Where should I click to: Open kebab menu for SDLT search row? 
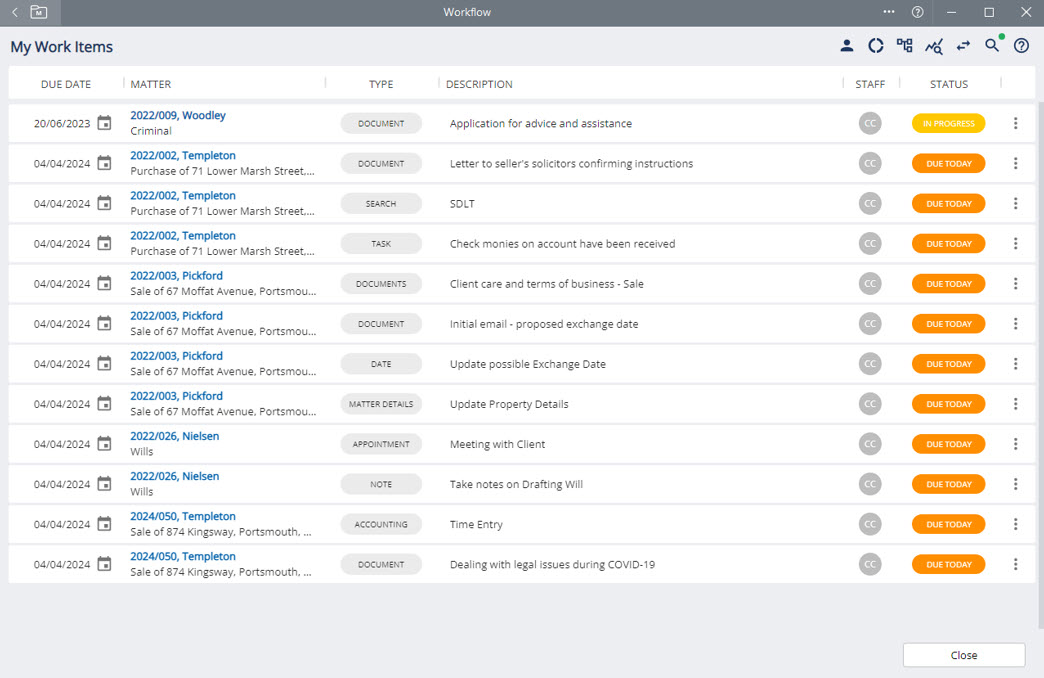[1015, 203]
